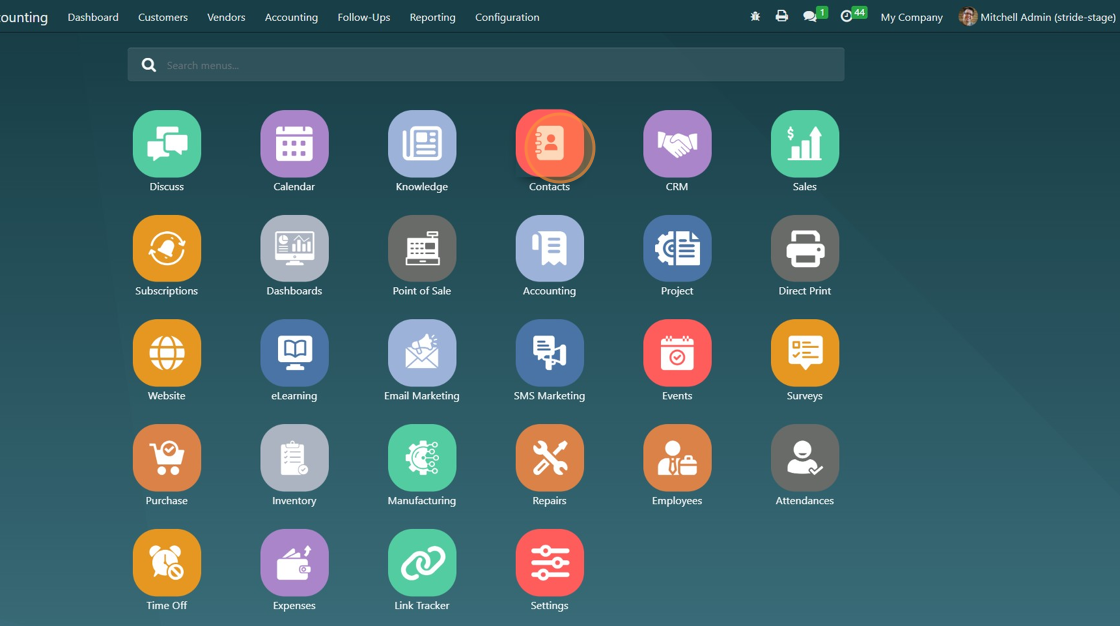Open the Employees app
Image resolution: width=1120 pixels, height=626 pixels.
(x=677, y=458)
